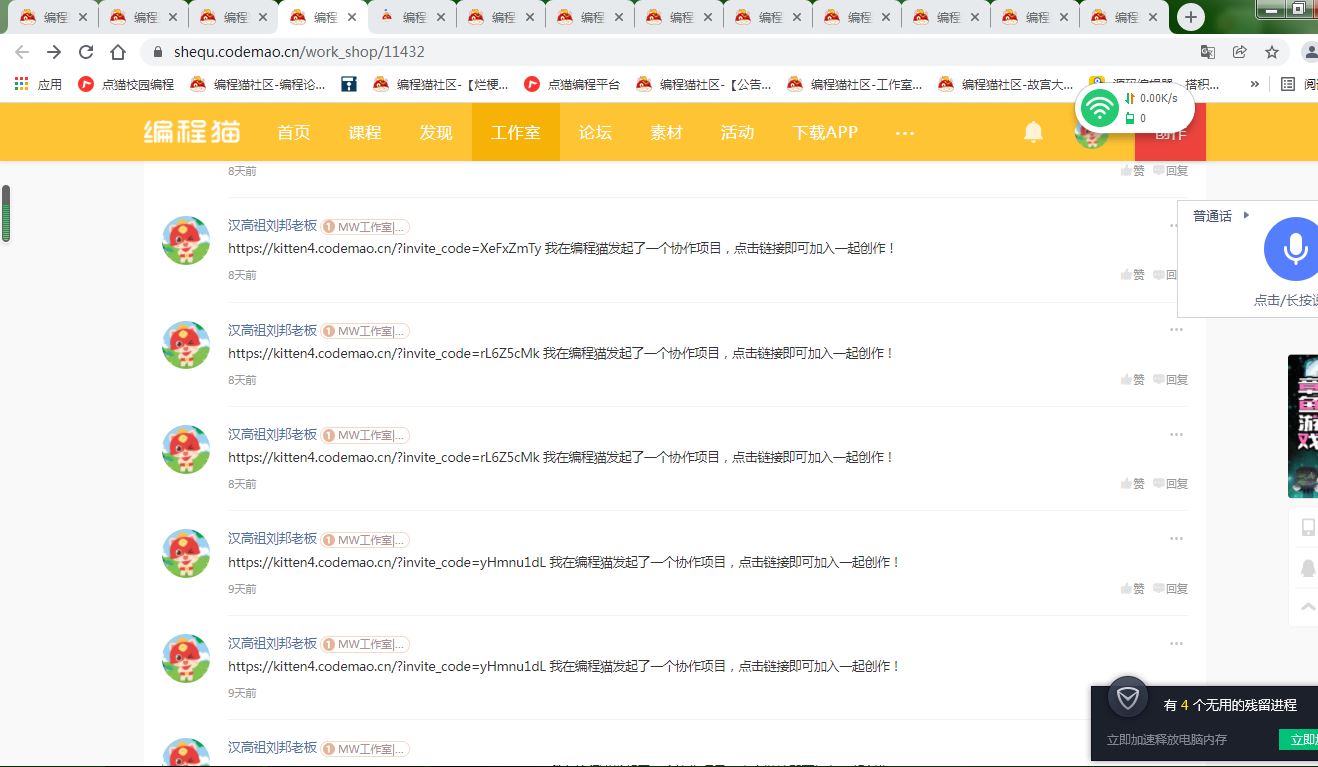1318x767 pixels.
Task: View site info via the lock icon
Action: click(157, 52)
